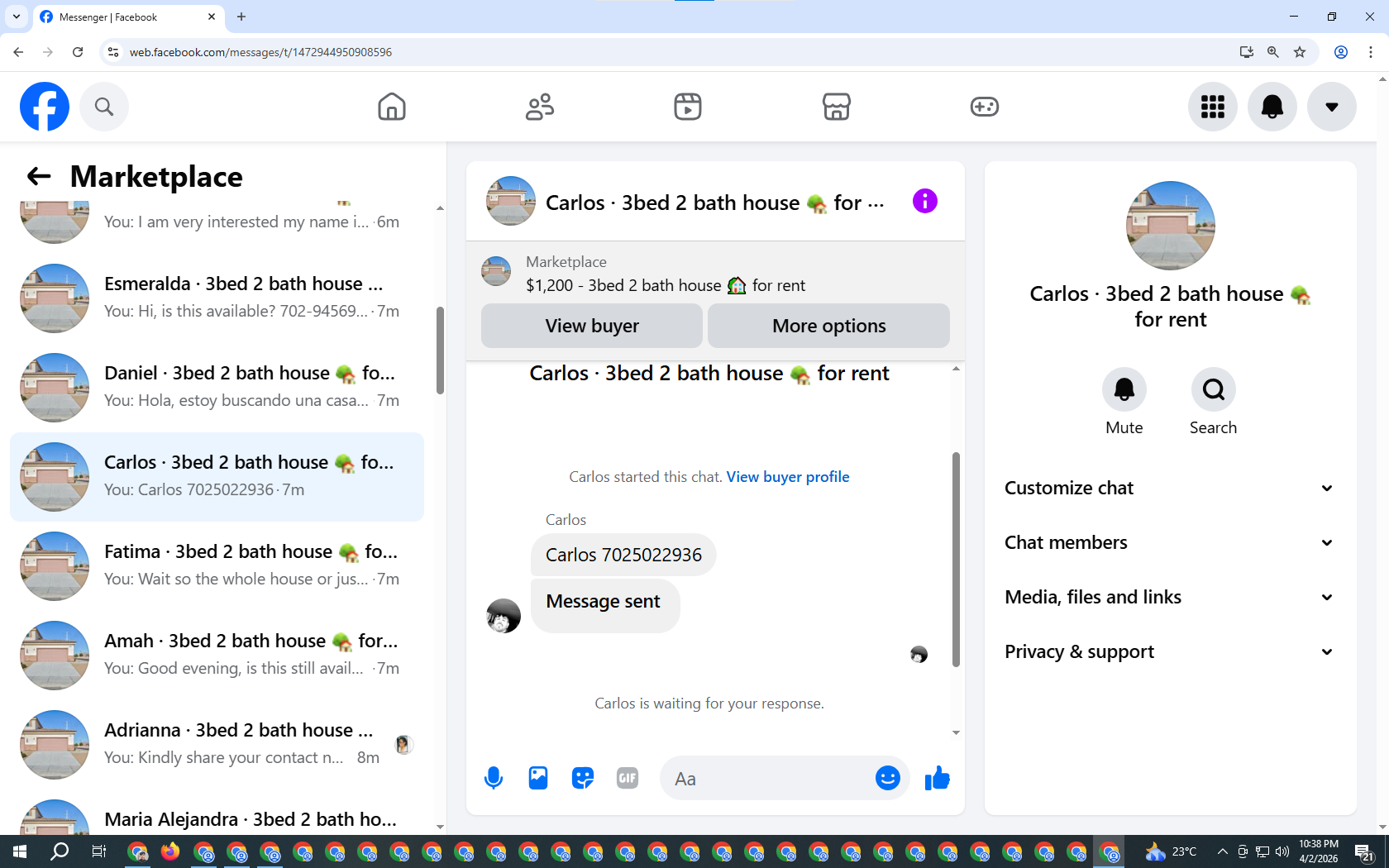Image resolution: width=1389 pixels, height=868 pixels.
Task: Click the conversation scrollbar thumb
Action: (956, 559)
